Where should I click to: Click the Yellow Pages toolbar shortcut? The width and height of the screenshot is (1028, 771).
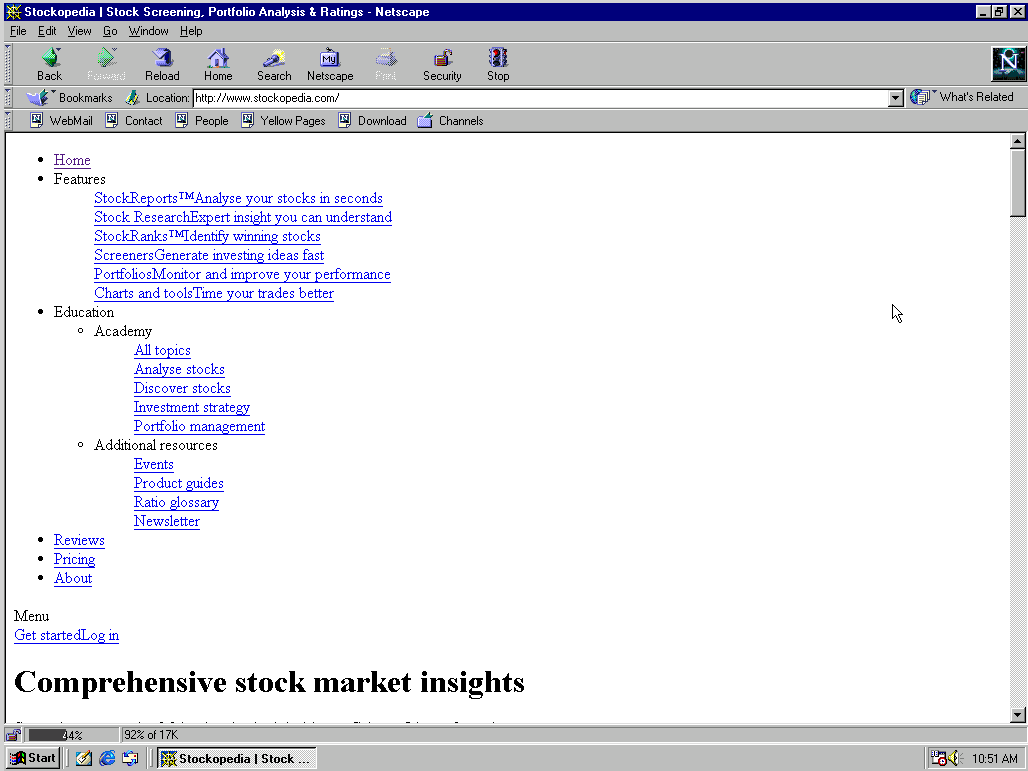pyautogui.click(x=283, y=121)
